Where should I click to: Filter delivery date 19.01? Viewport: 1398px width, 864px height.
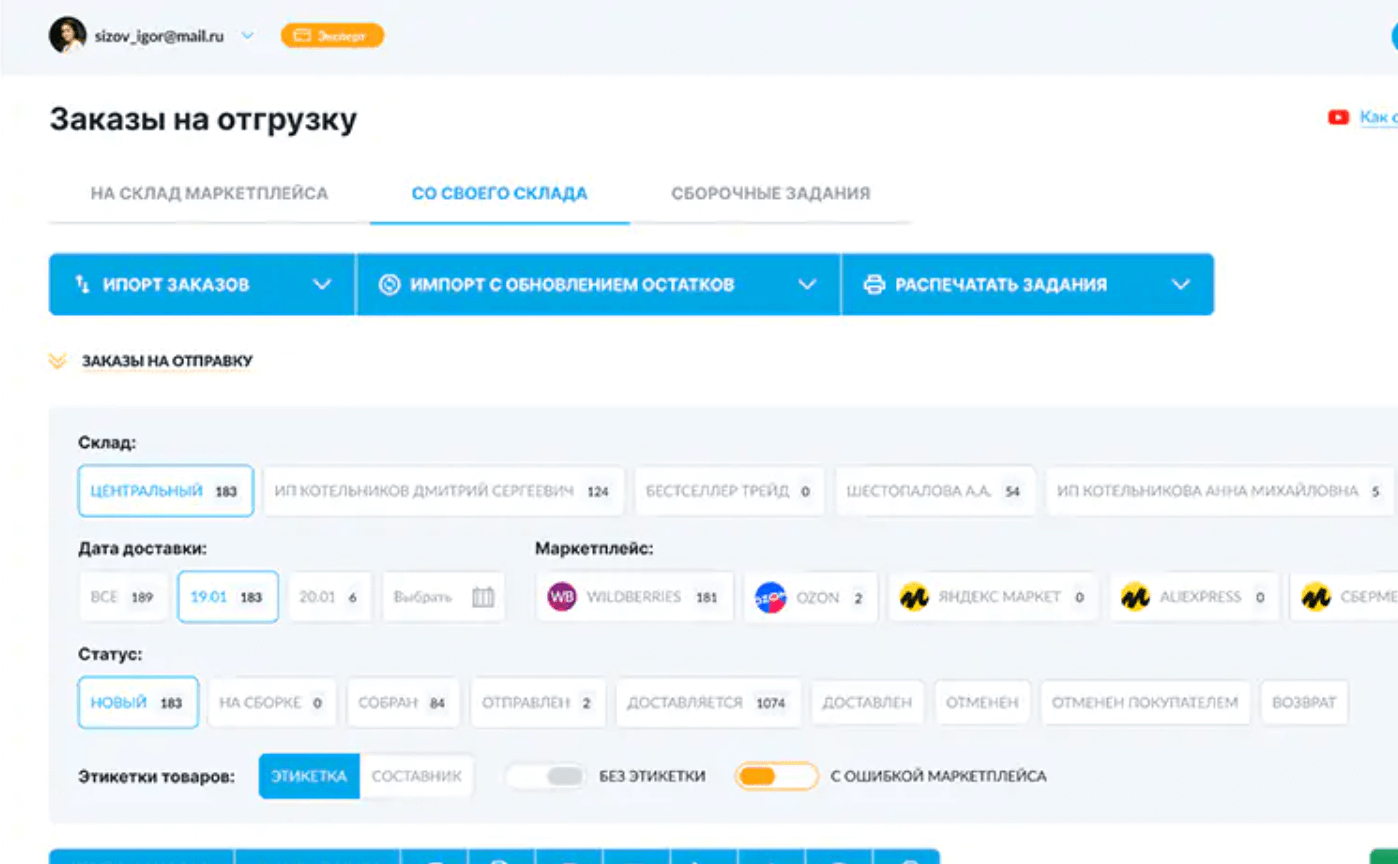coord(228,597)
